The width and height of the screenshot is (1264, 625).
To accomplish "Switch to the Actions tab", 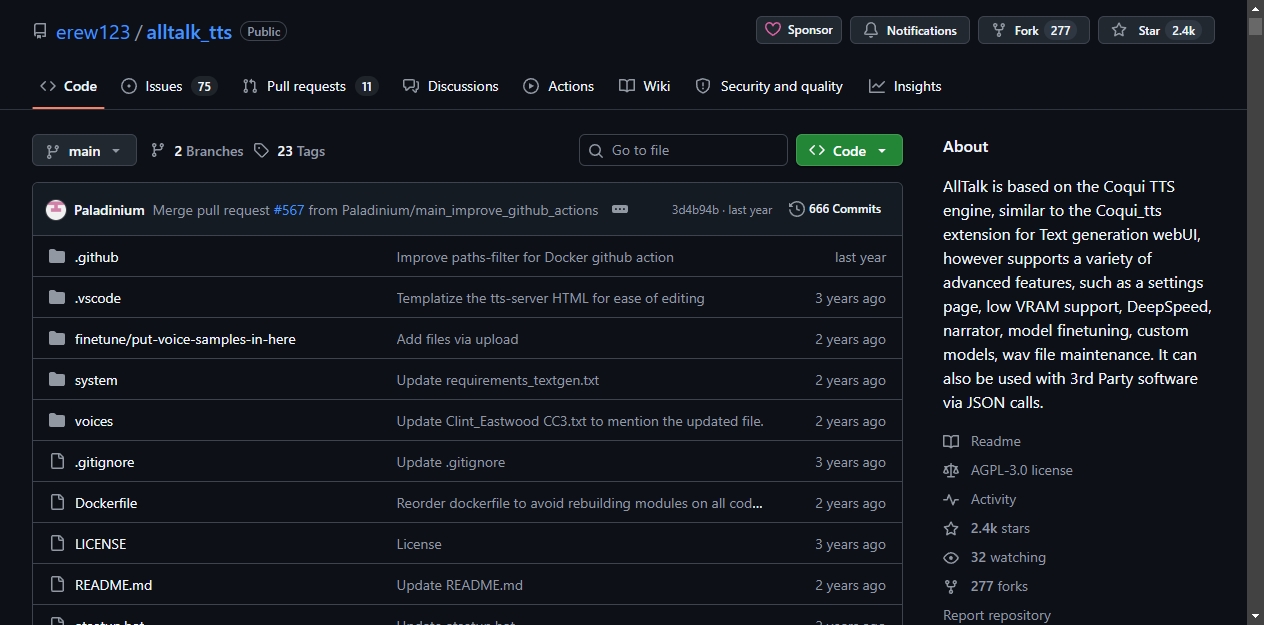I will pos(558,86).
